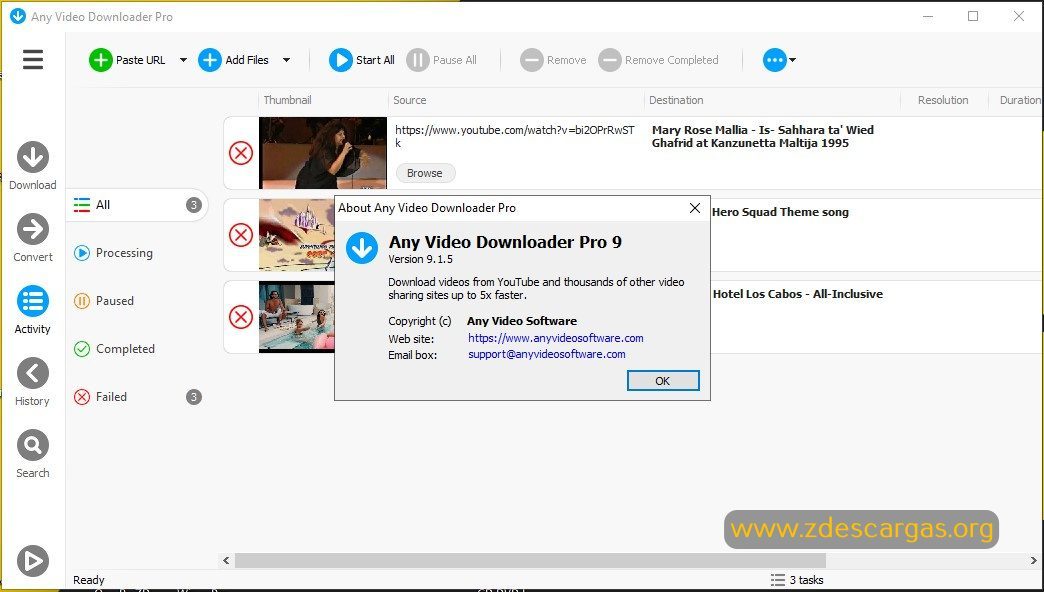Select the Download sidebar icon
1044x592 pixels.
click(33, 157)
